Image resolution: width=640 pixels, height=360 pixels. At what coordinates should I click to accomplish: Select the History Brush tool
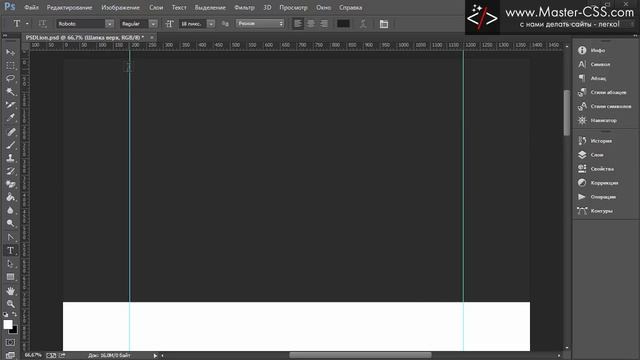click(x=11, y=171)
